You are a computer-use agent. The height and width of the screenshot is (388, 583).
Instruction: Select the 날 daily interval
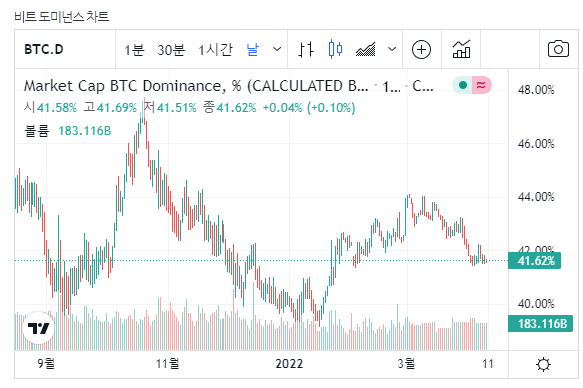252,49
